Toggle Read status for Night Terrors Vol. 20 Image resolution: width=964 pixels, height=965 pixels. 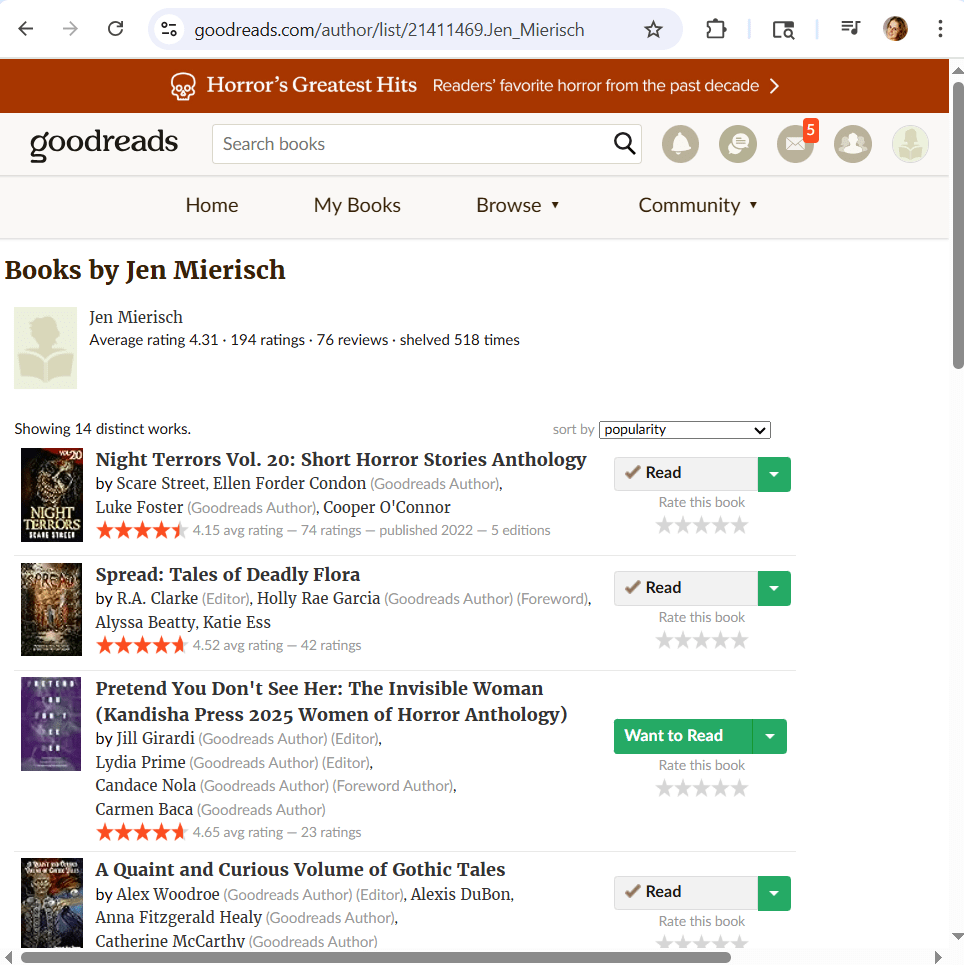685,474
